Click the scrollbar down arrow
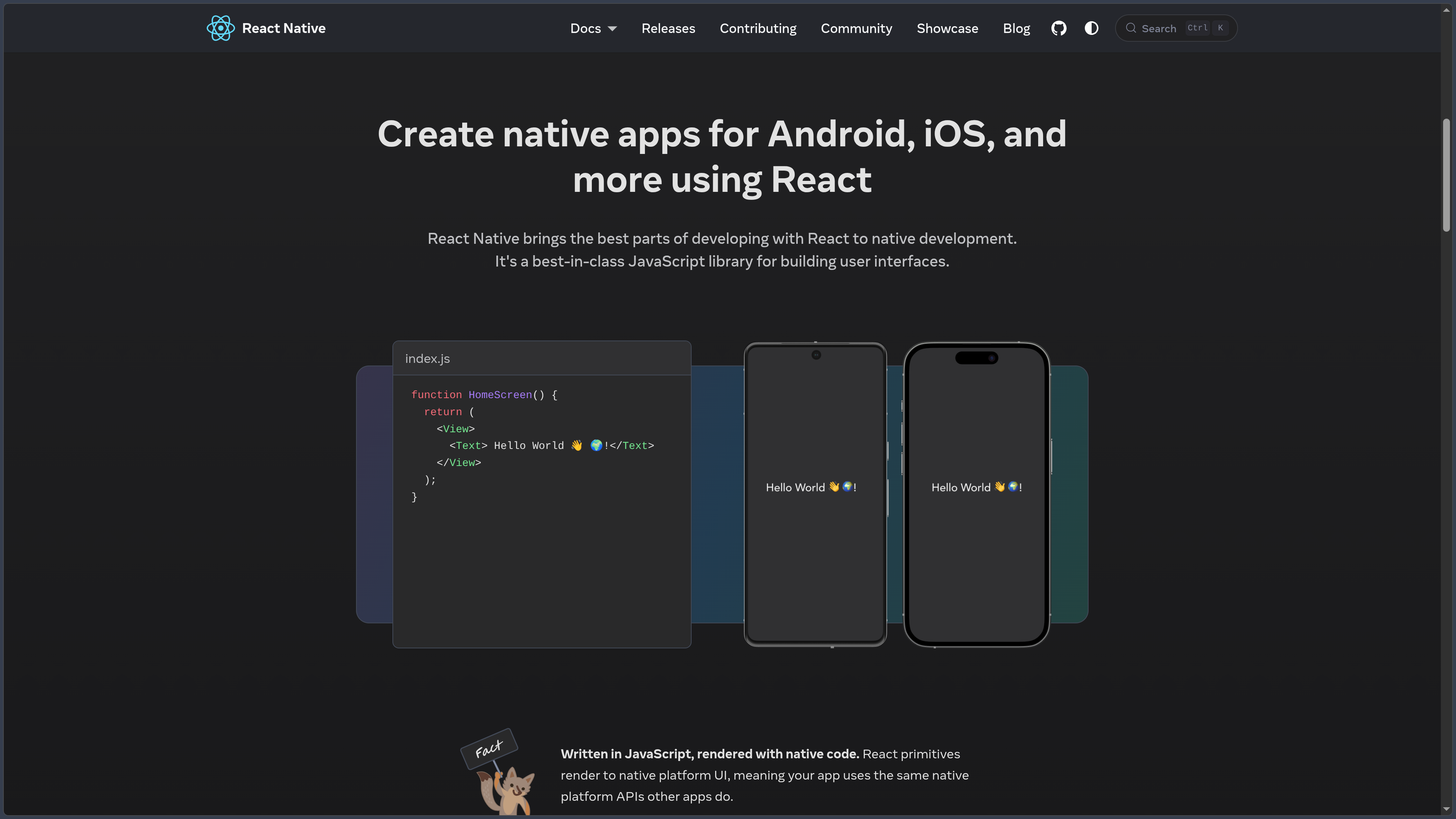The image size is (1456, 819). tap(1446, 810)
